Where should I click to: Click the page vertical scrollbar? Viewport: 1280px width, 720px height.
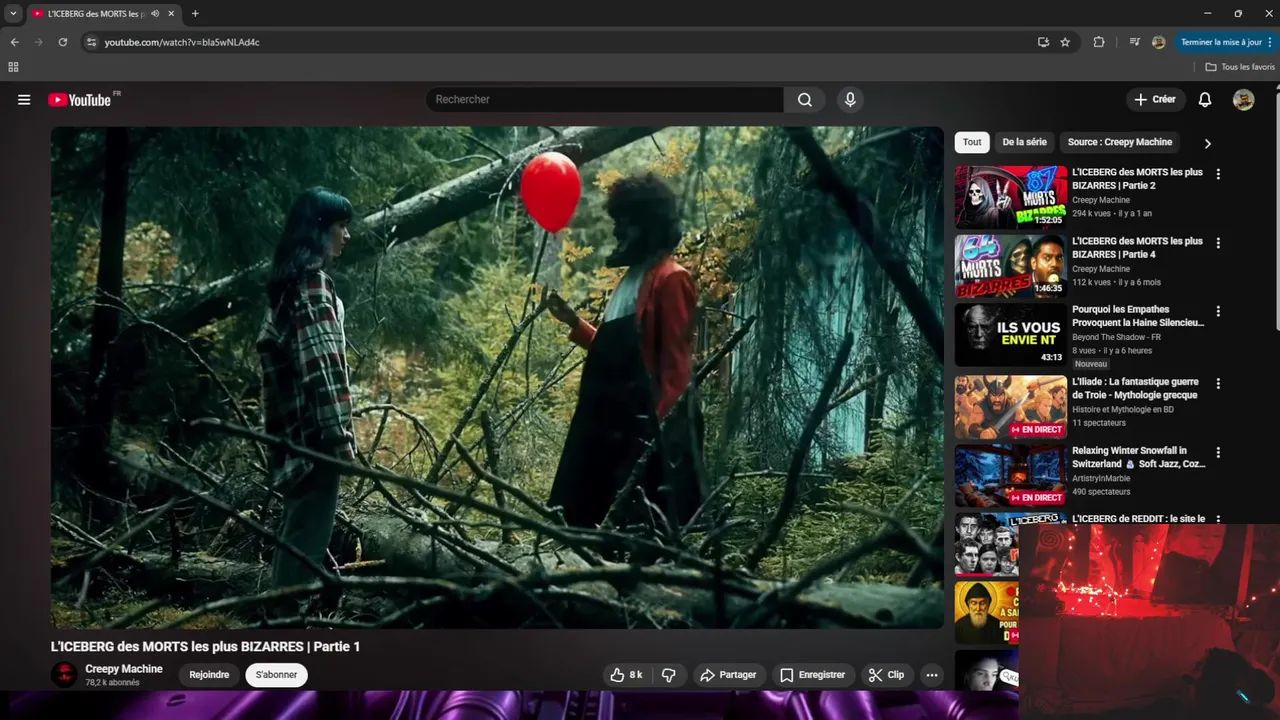pos(1276,210)
